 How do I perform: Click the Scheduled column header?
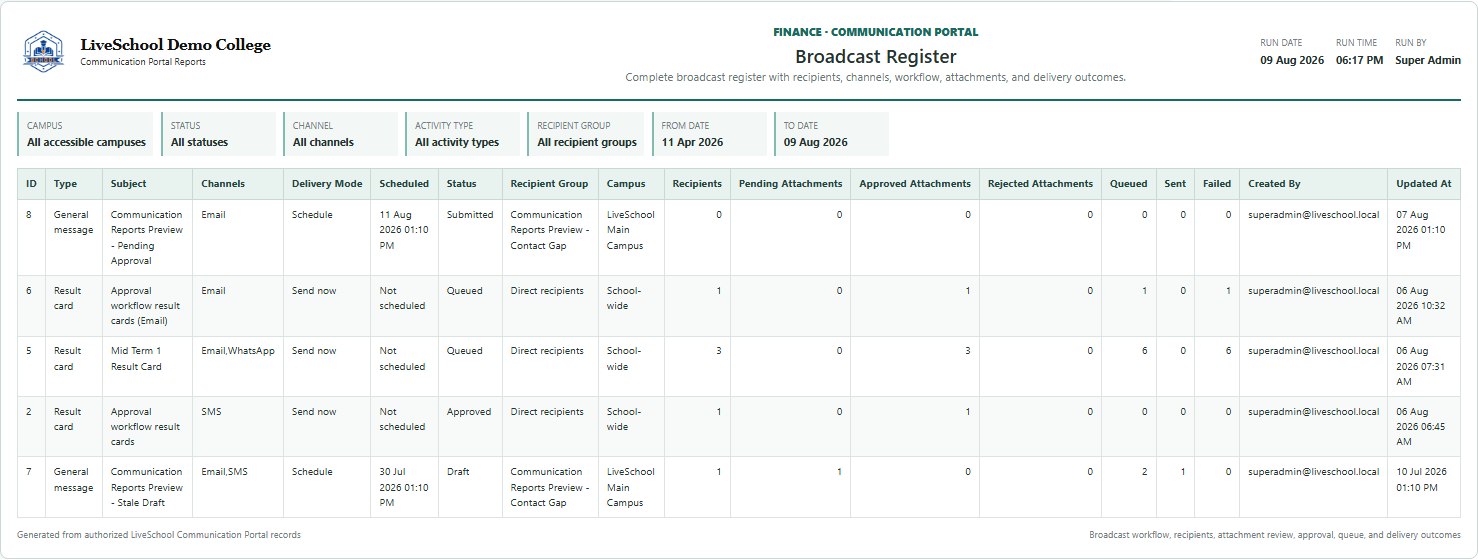tap(404, 184)
